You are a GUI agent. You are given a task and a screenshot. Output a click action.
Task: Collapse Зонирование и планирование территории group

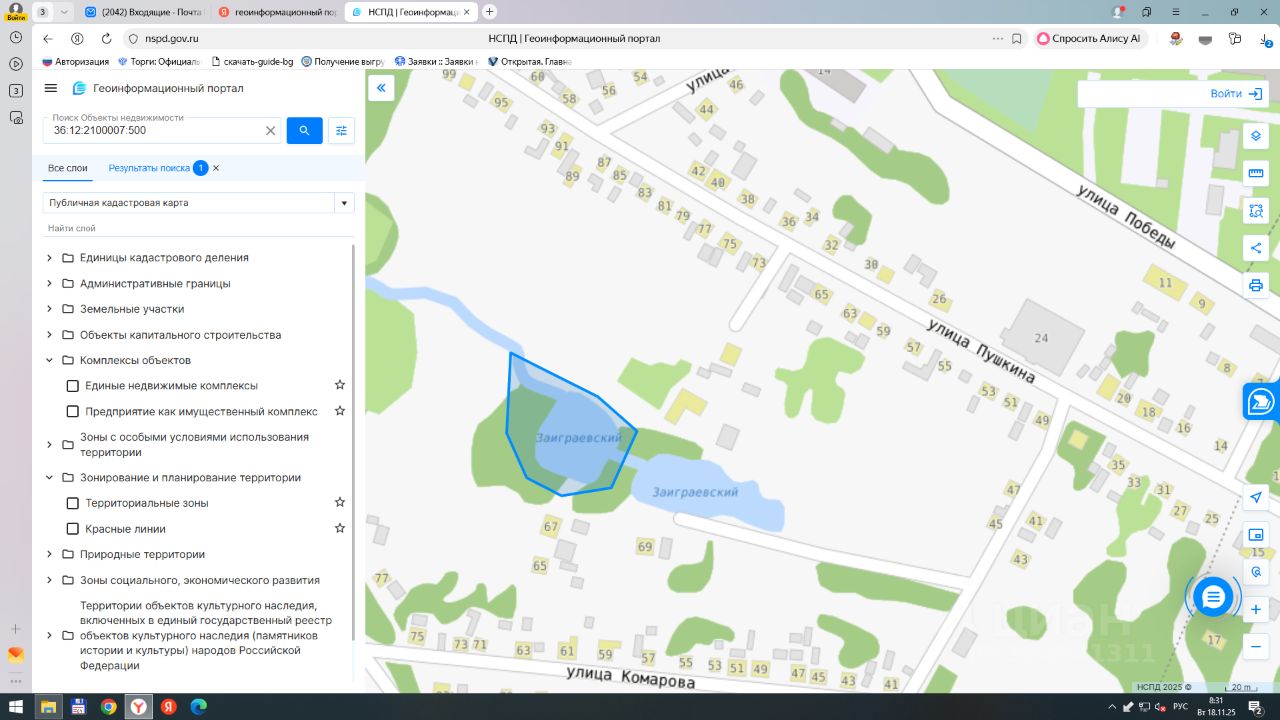[49, 478]
